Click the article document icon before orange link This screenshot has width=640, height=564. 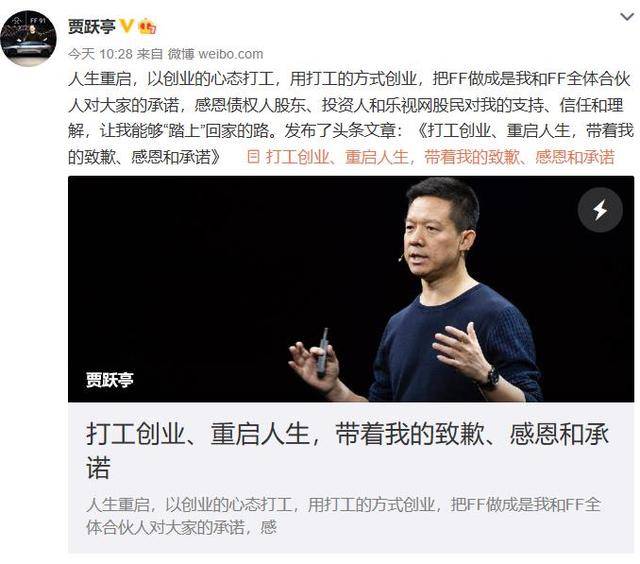[x=253, y=157]
